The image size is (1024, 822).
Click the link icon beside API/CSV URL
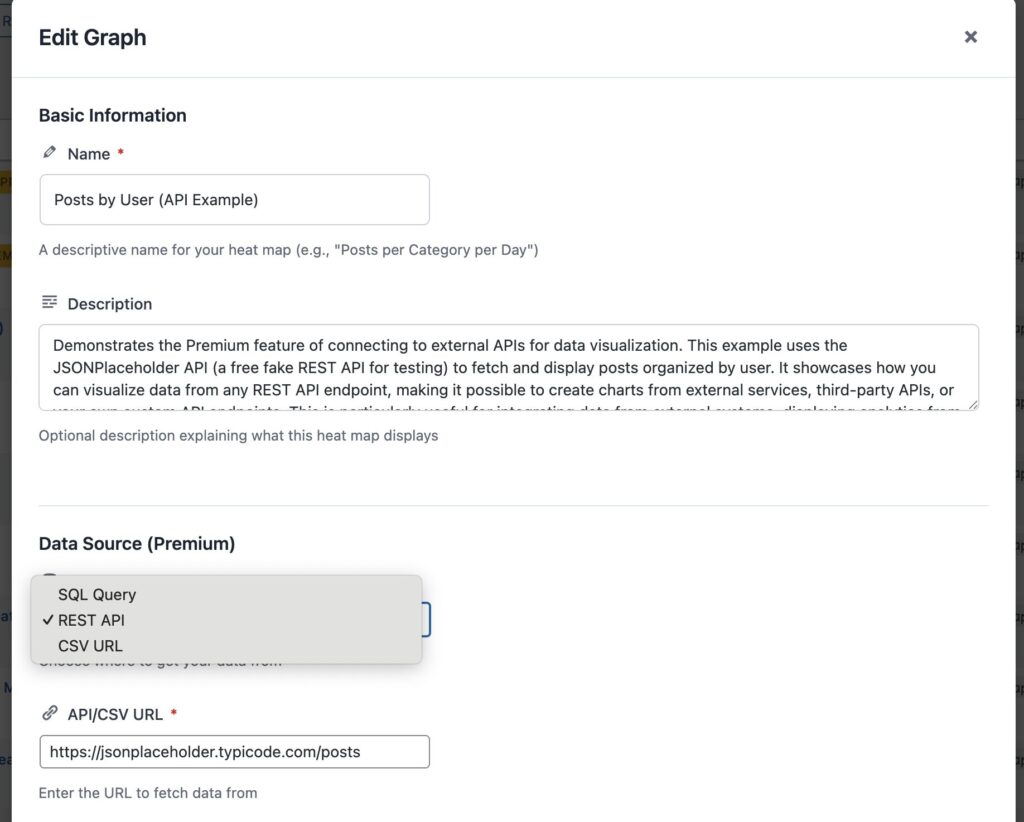[49, 713]
